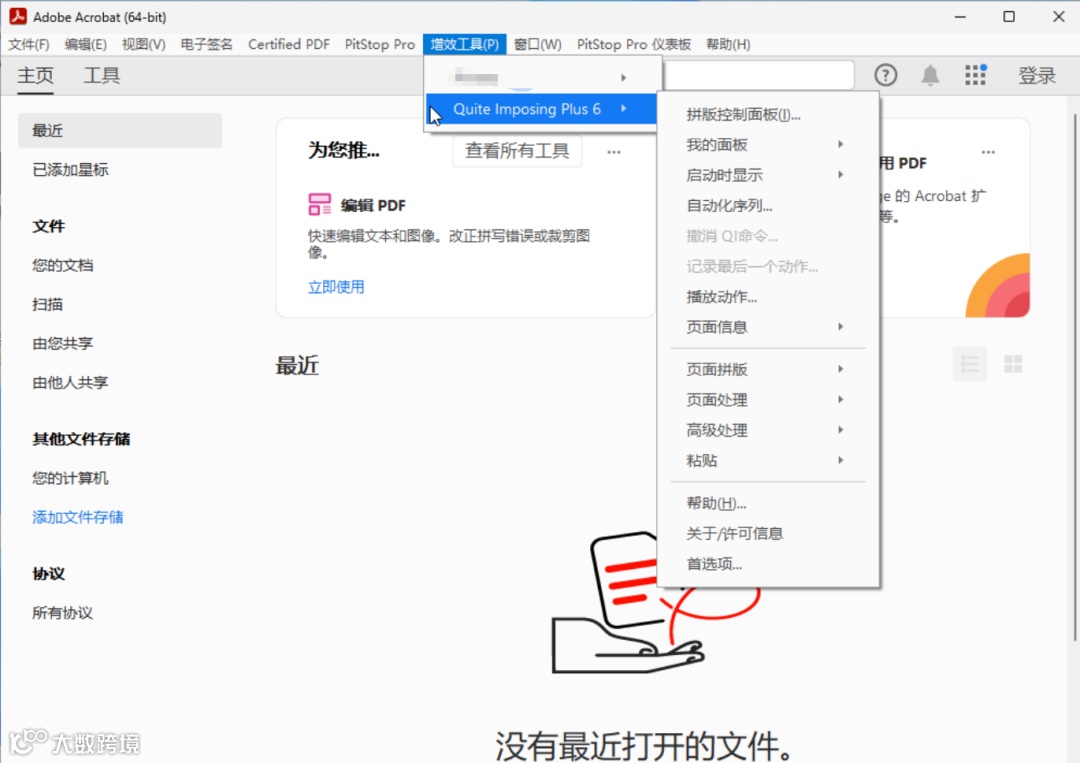Click the Adobe Acrobat logo in title bar
The width and height of the screenshot is (1080, 763).
[17, 16]
